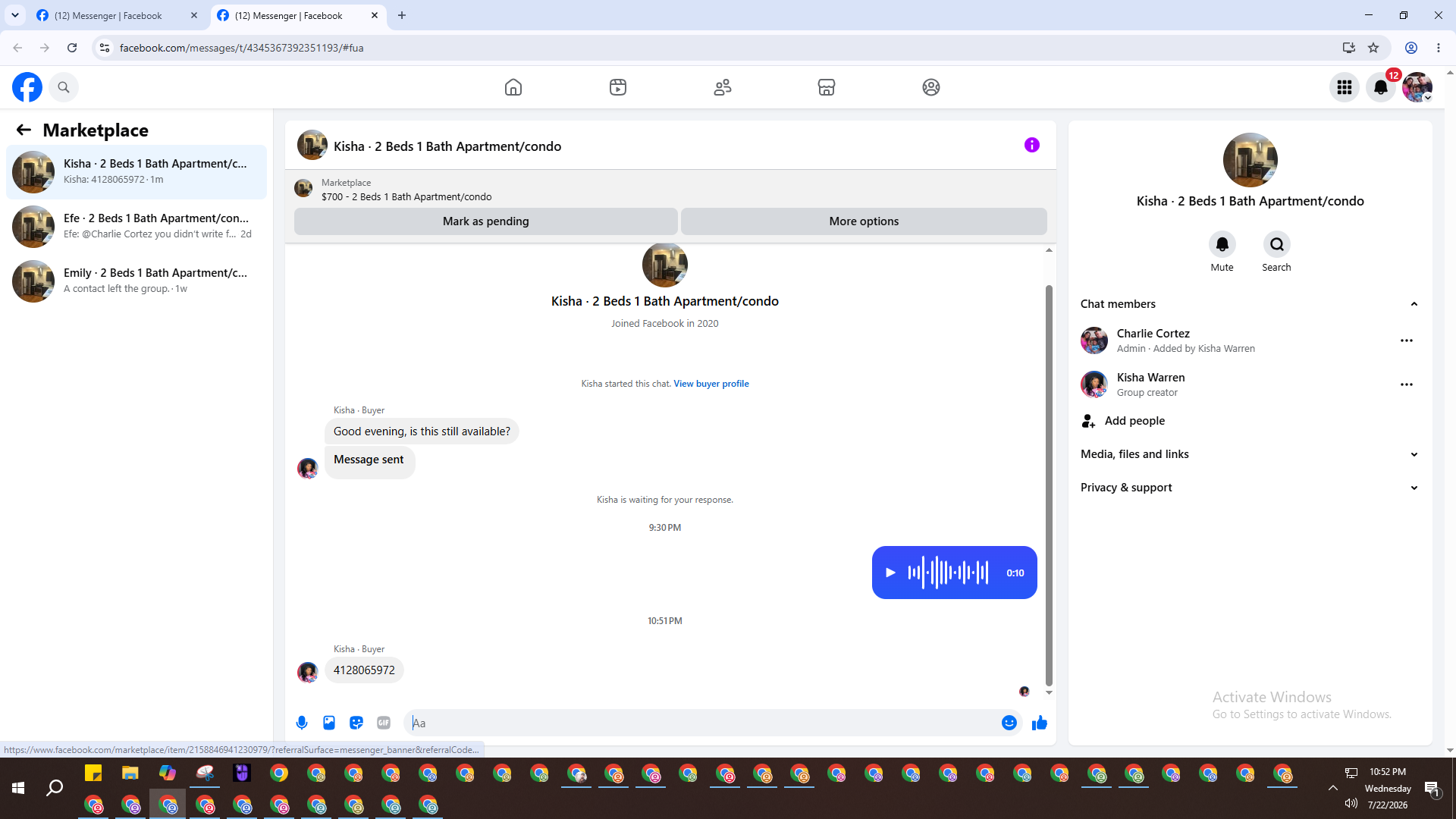Mute this chat with bell icon
Screen dimensions: 1456x819
[1222, 244]
